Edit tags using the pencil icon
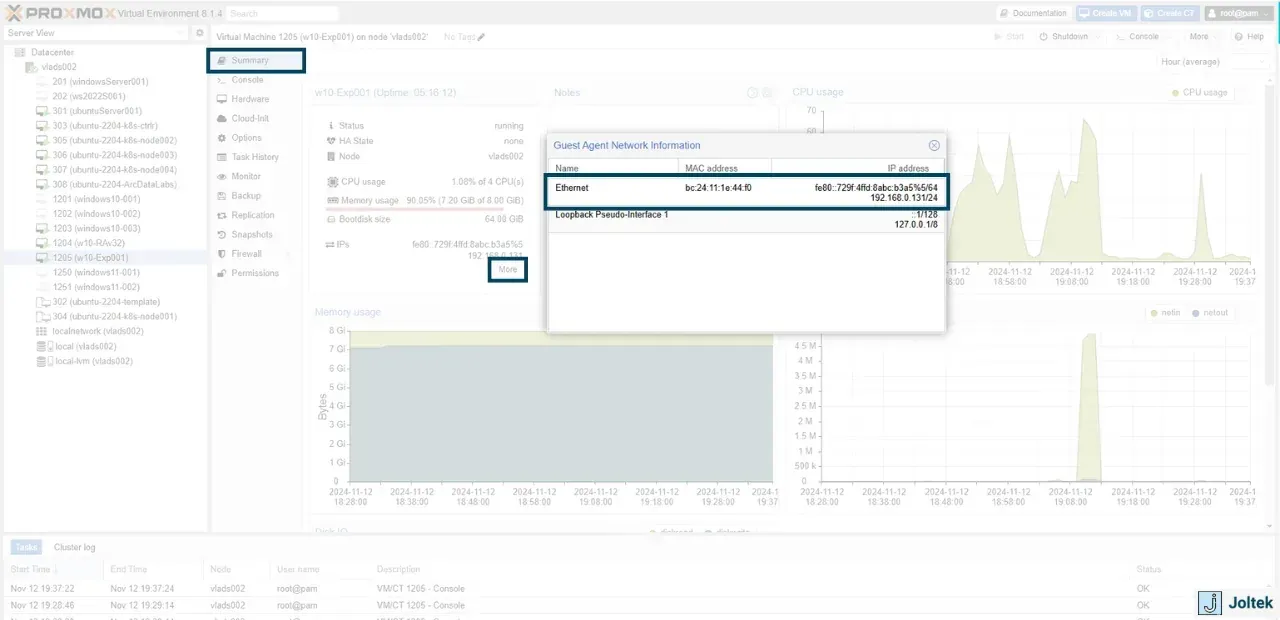 click(x=481, y=37)
